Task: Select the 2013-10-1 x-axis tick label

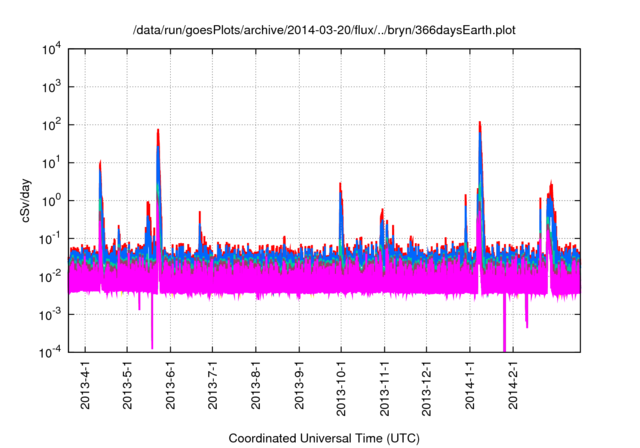Action: click(341, 388)
